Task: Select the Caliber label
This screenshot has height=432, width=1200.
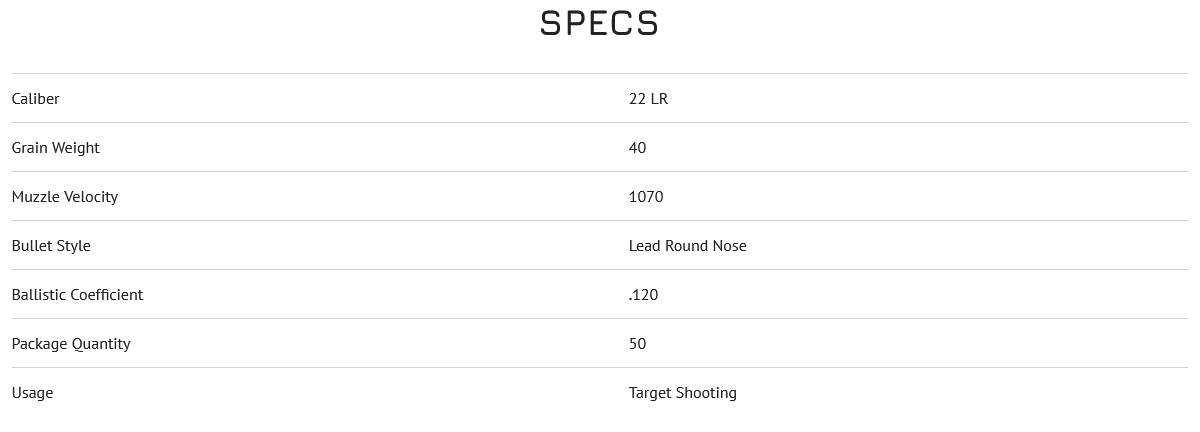Action: 35,99
